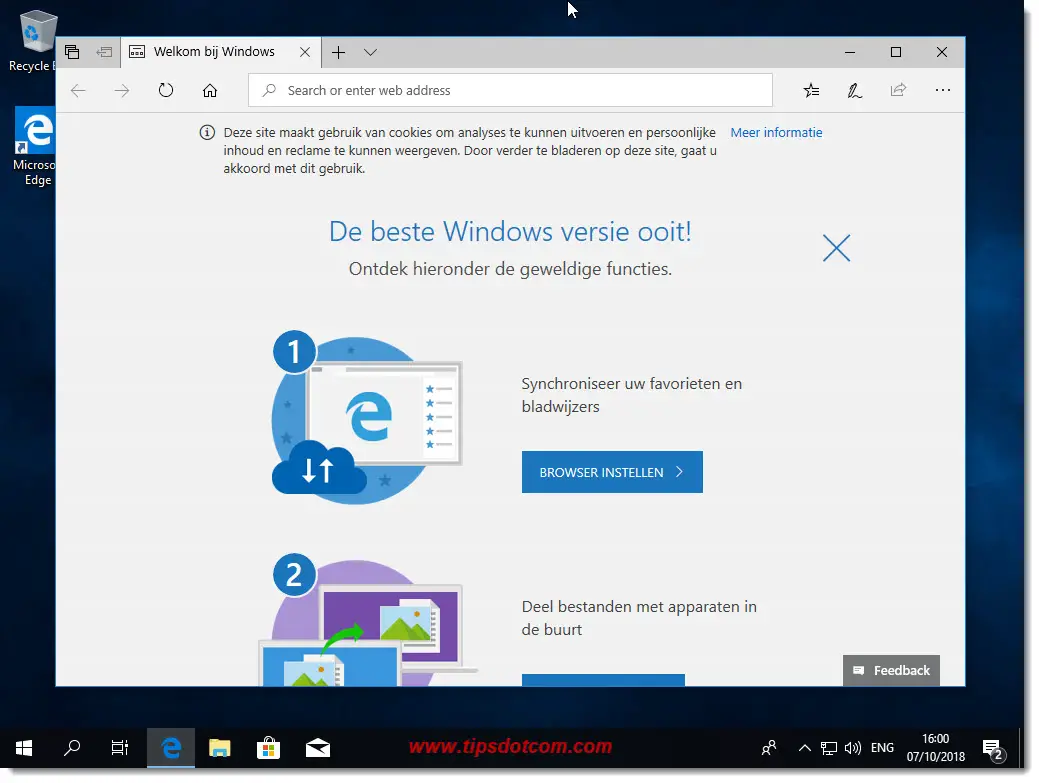
Task: Share this page icon
Action: (899, 90)
